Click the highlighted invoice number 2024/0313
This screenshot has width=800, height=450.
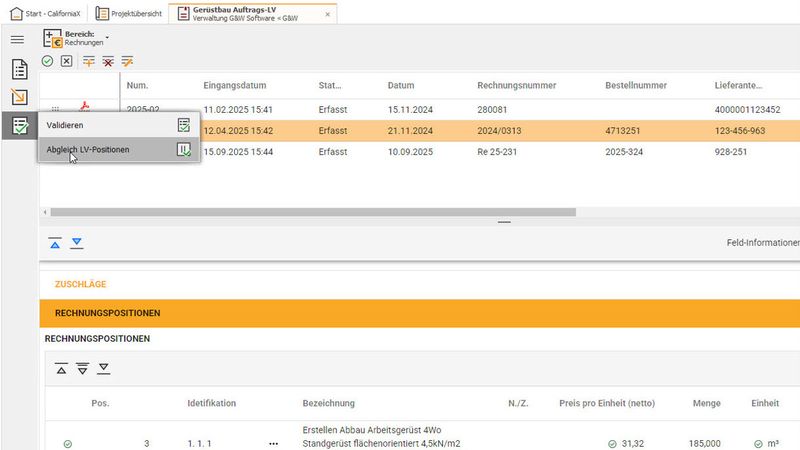pos(499,131)
